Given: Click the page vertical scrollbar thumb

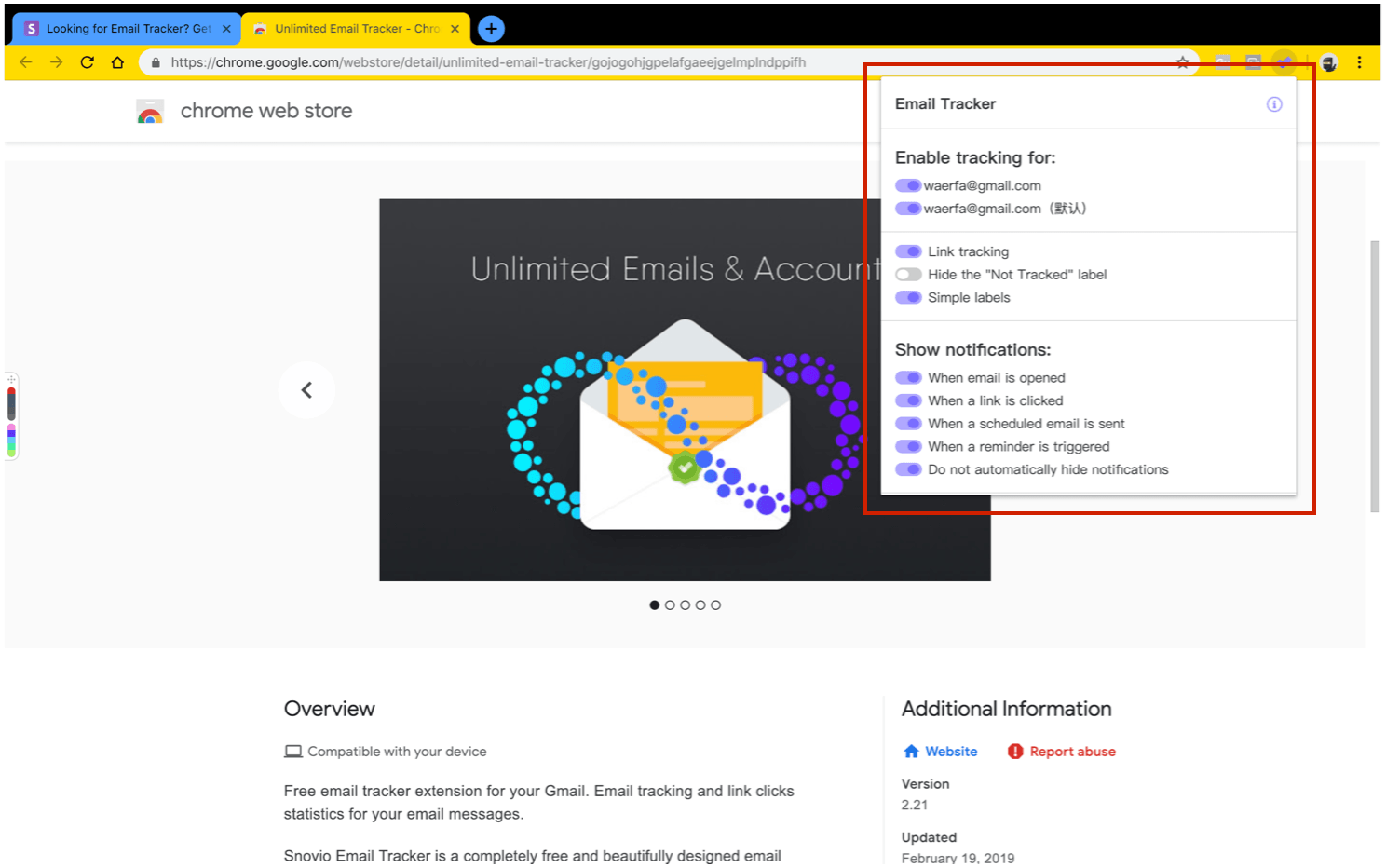Looking at the screenshot, I should 1374,376.
